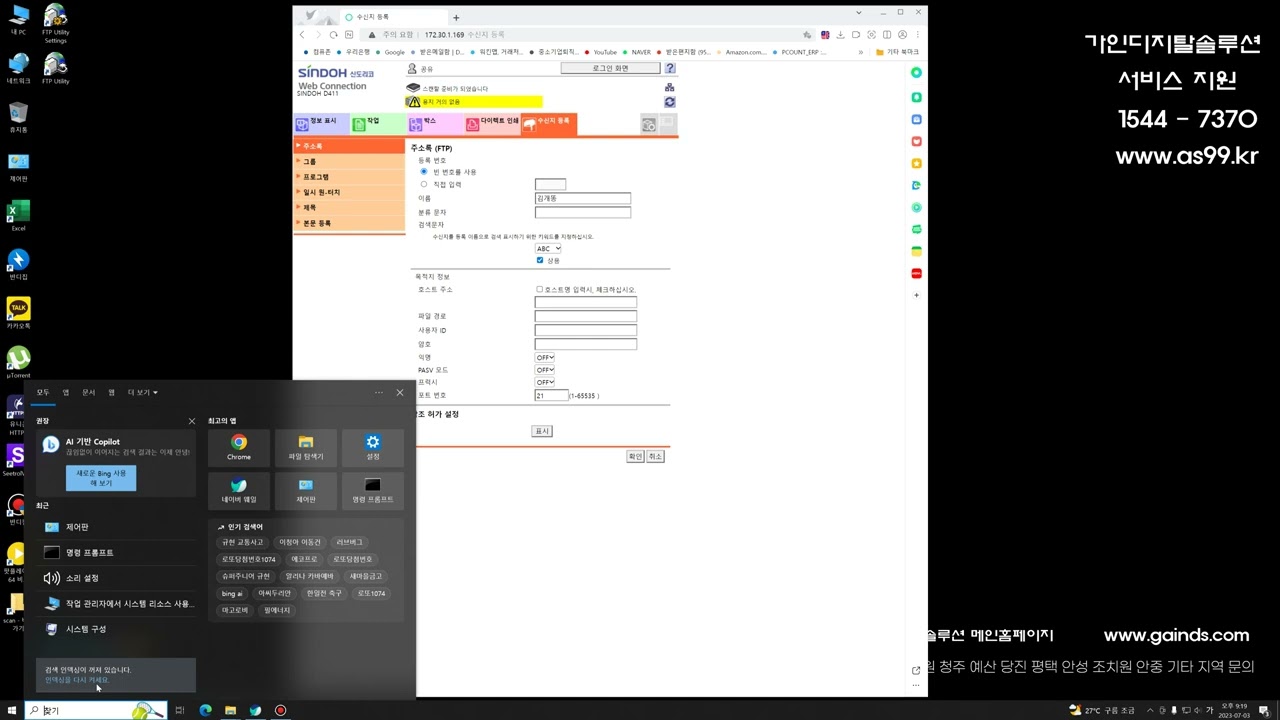Viewport: 1280px width, 720px height.
Task: Open the 프록시 OFF dropdown
Action: click(x=545, y=382)
